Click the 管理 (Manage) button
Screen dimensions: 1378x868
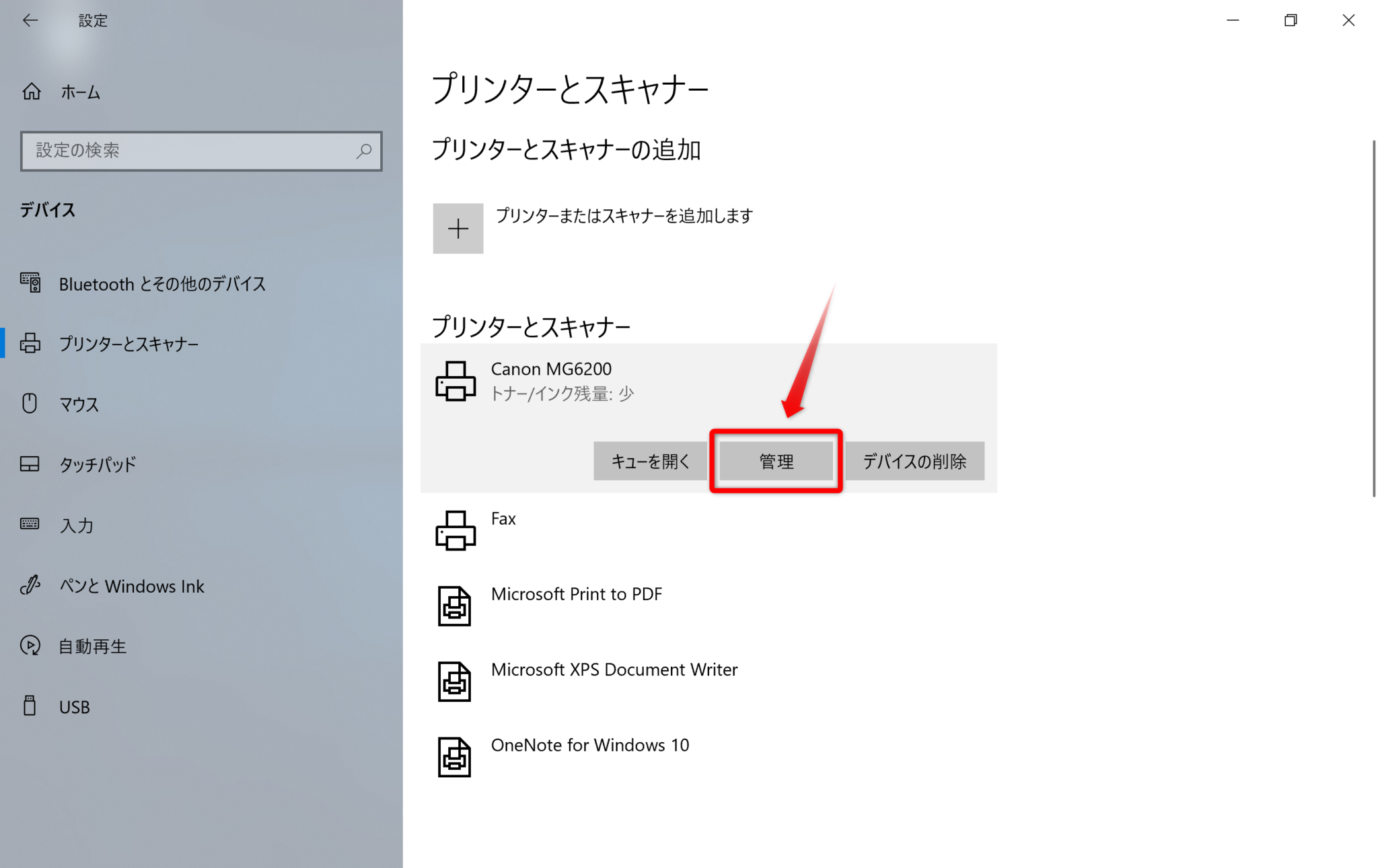pyautogui.click(x=775, y=461)
